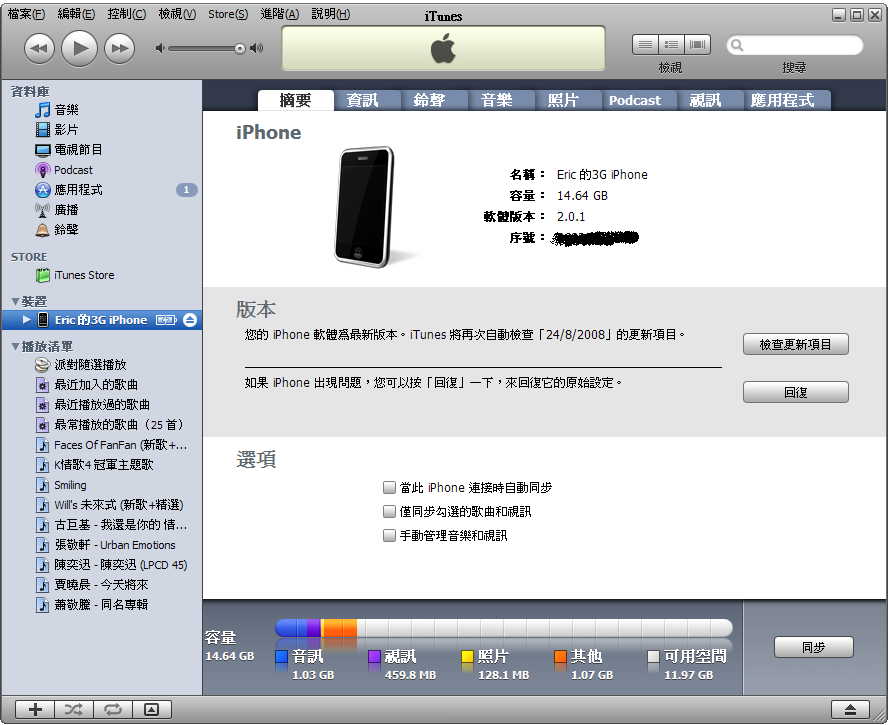889x725 pixels.
Task: Eject Eric的3G iPhone from the sidebar
Action: (190, 320)
